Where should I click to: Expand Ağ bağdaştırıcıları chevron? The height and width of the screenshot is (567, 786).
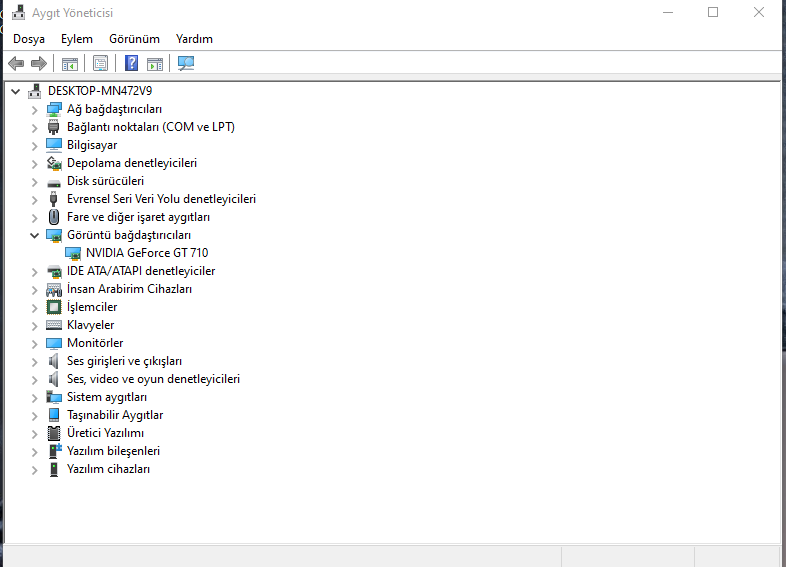click(x=34, y=110)
